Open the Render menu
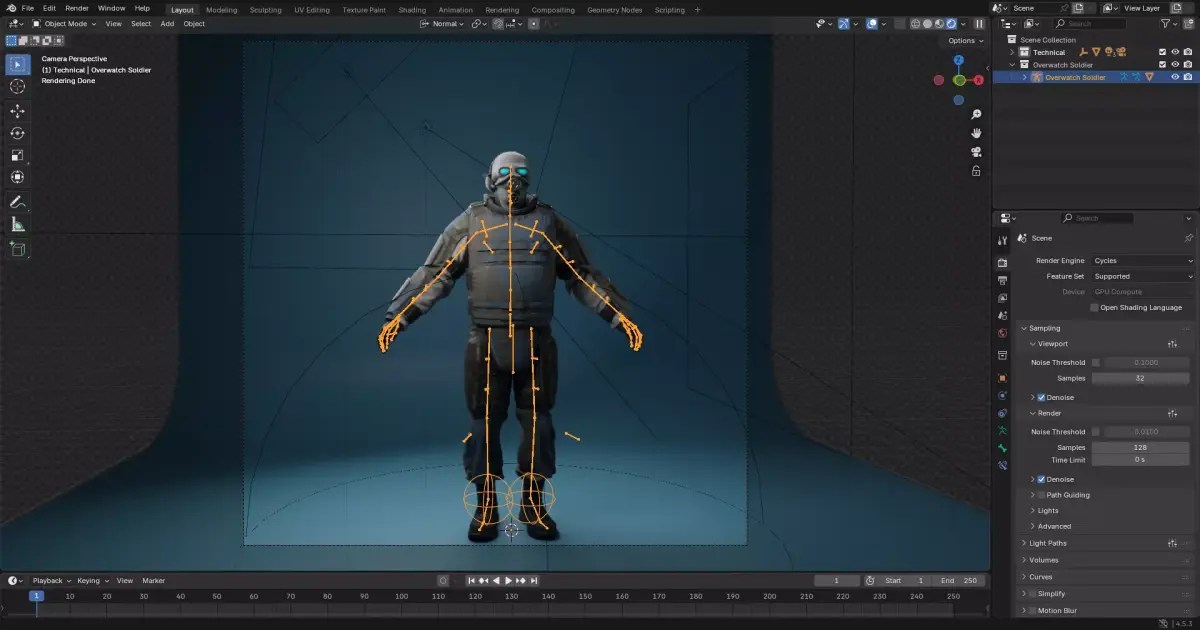Screen dimensions: 1200x630 (x=77, y=8)
